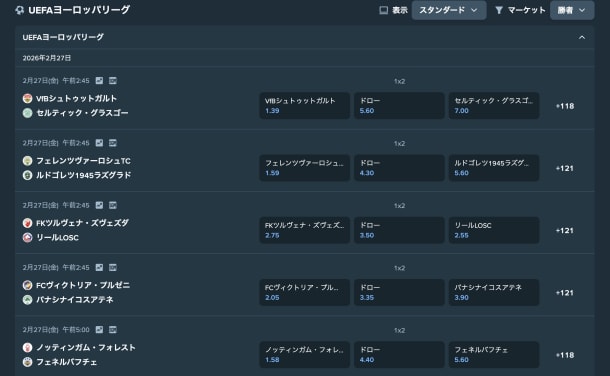Open the スタンダード display dropdown
This screenshot has height=376, width=610.
coord(449,10)
